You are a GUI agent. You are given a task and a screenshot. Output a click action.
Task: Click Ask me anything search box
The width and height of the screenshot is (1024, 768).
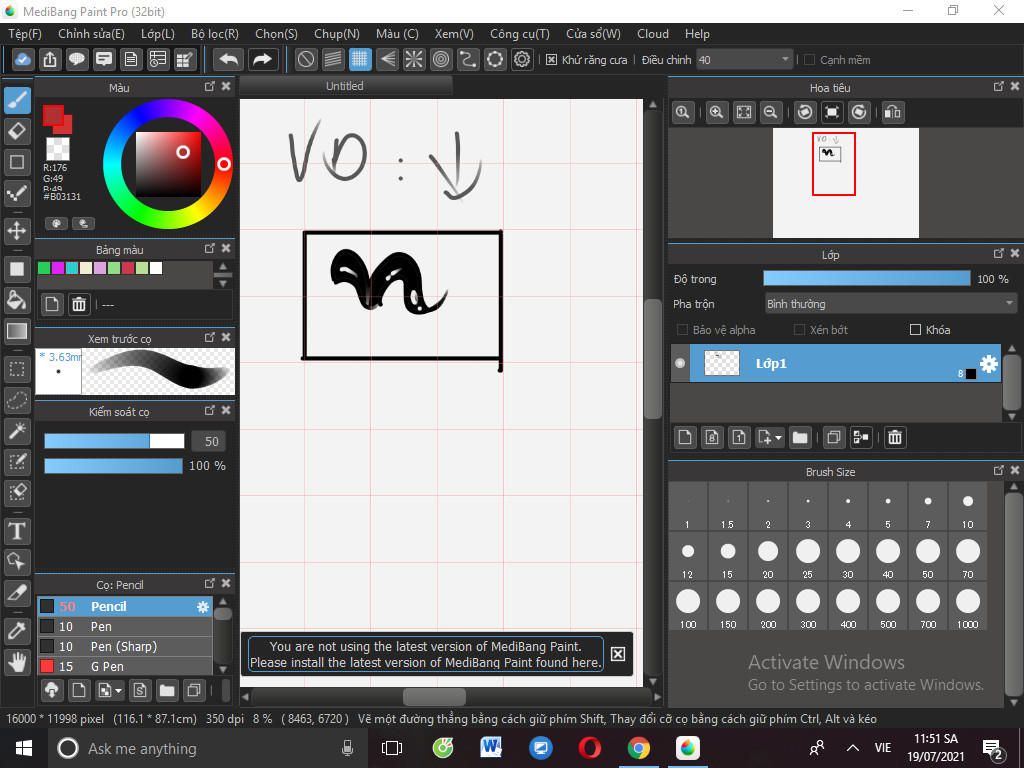(210, 748)
